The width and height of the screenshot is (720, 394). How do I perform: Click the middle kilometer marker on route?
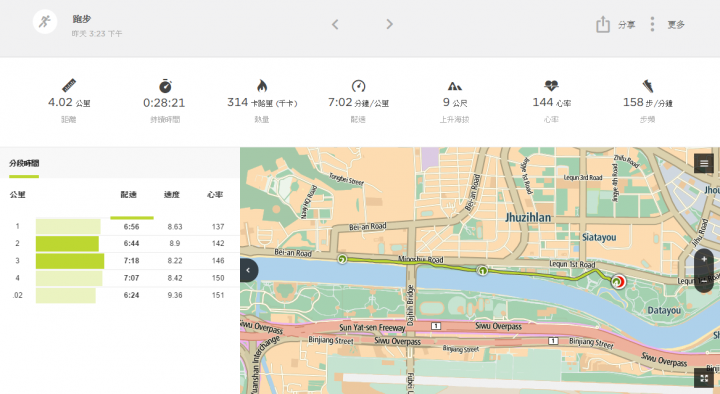482,270
